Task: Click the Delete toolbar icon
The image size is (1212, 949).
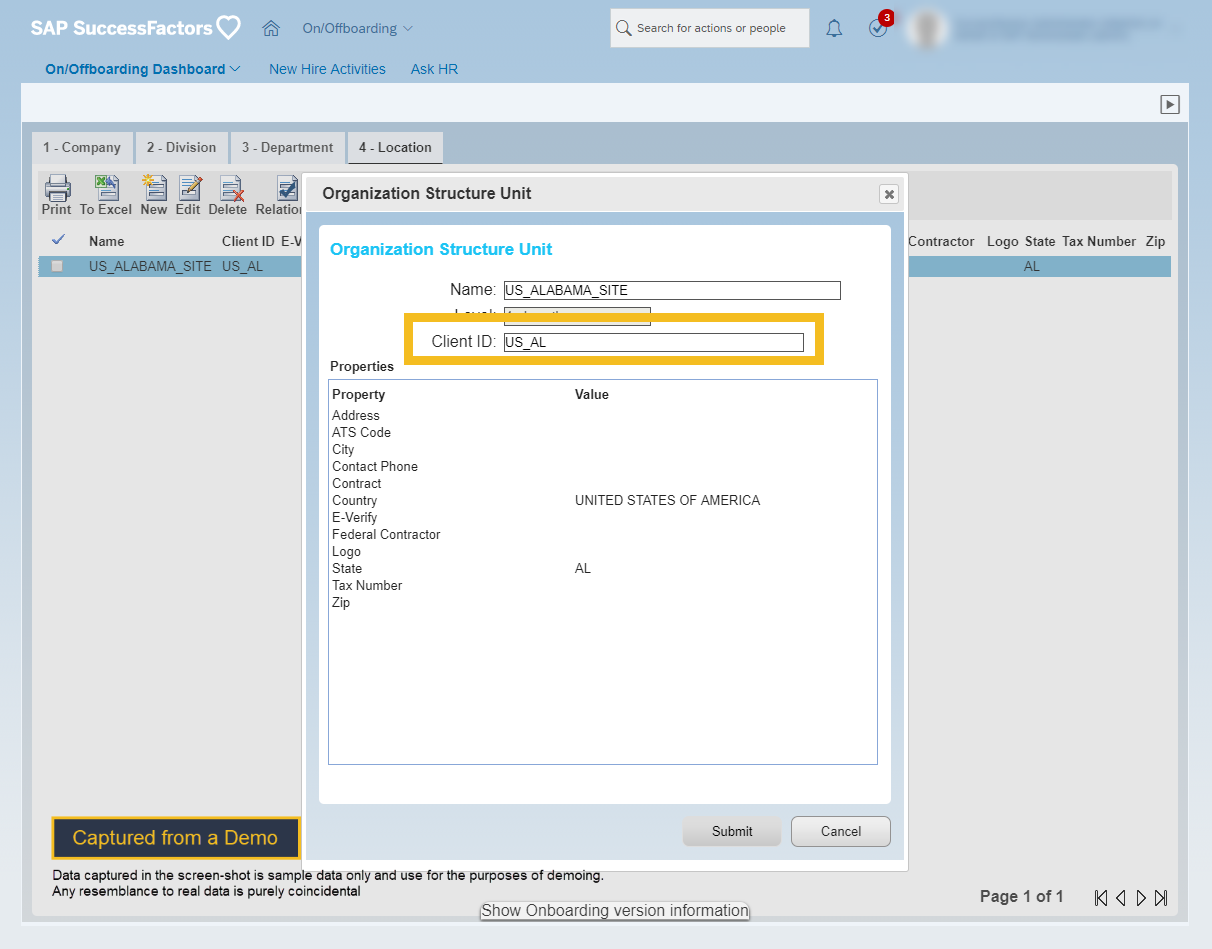Action: [228, 194]
